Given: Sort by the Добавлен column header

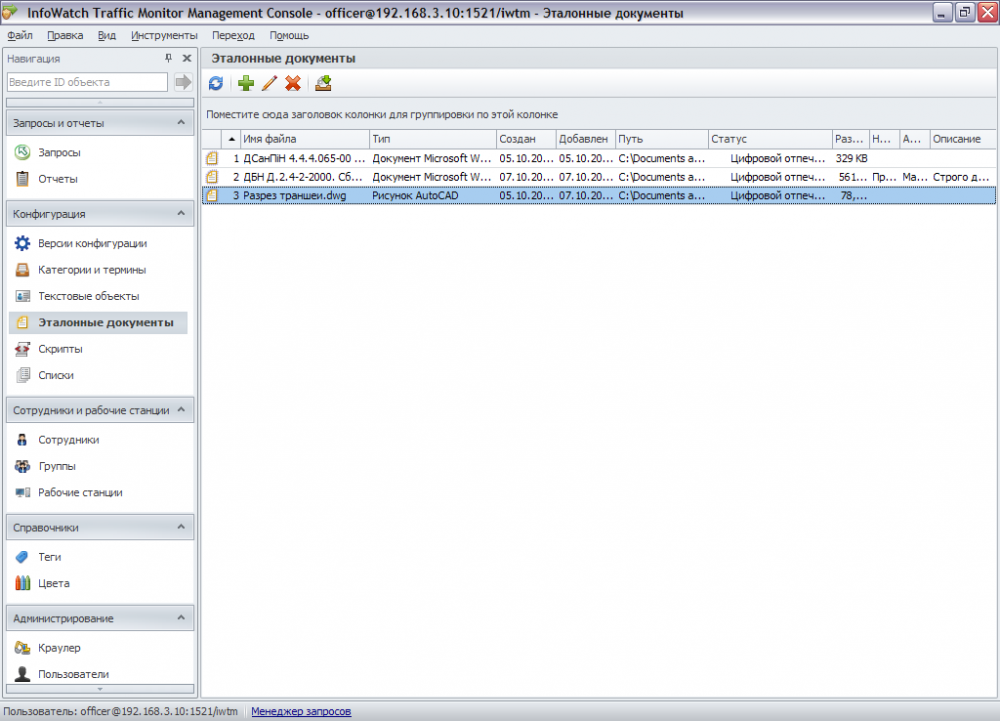Looking at the screenshot, I should 585,139.
